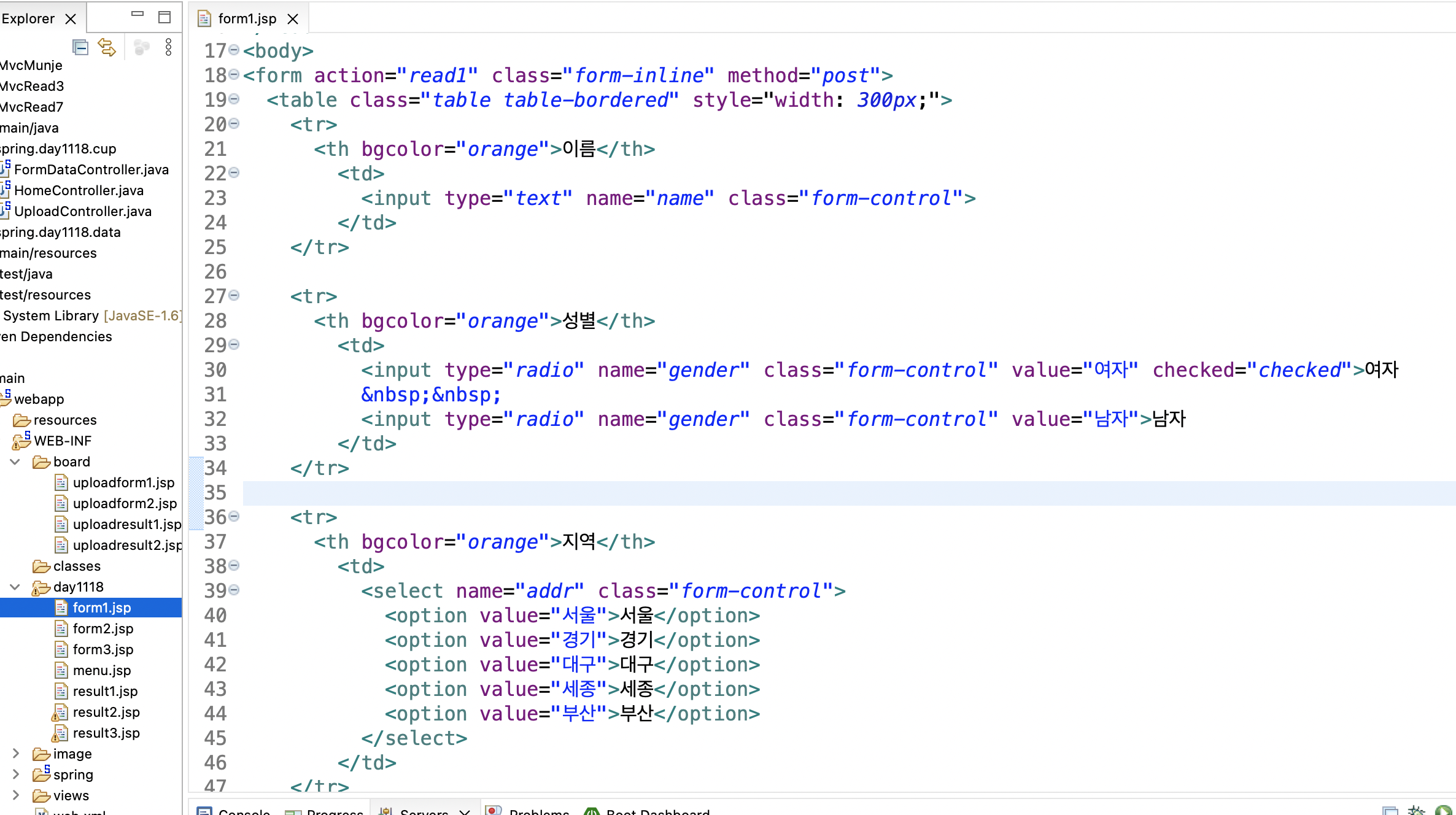Maximize the Explorer panel
The width and height of the screenshot is (1456, 815).
click(164, 17)
